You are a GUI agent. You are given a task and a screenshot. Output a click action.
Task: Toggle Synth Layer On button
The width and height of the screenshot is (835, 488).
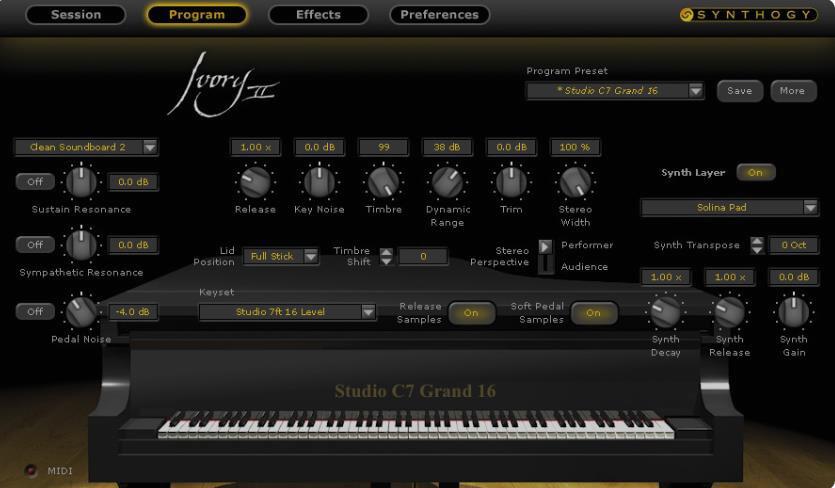pos(755,172)
